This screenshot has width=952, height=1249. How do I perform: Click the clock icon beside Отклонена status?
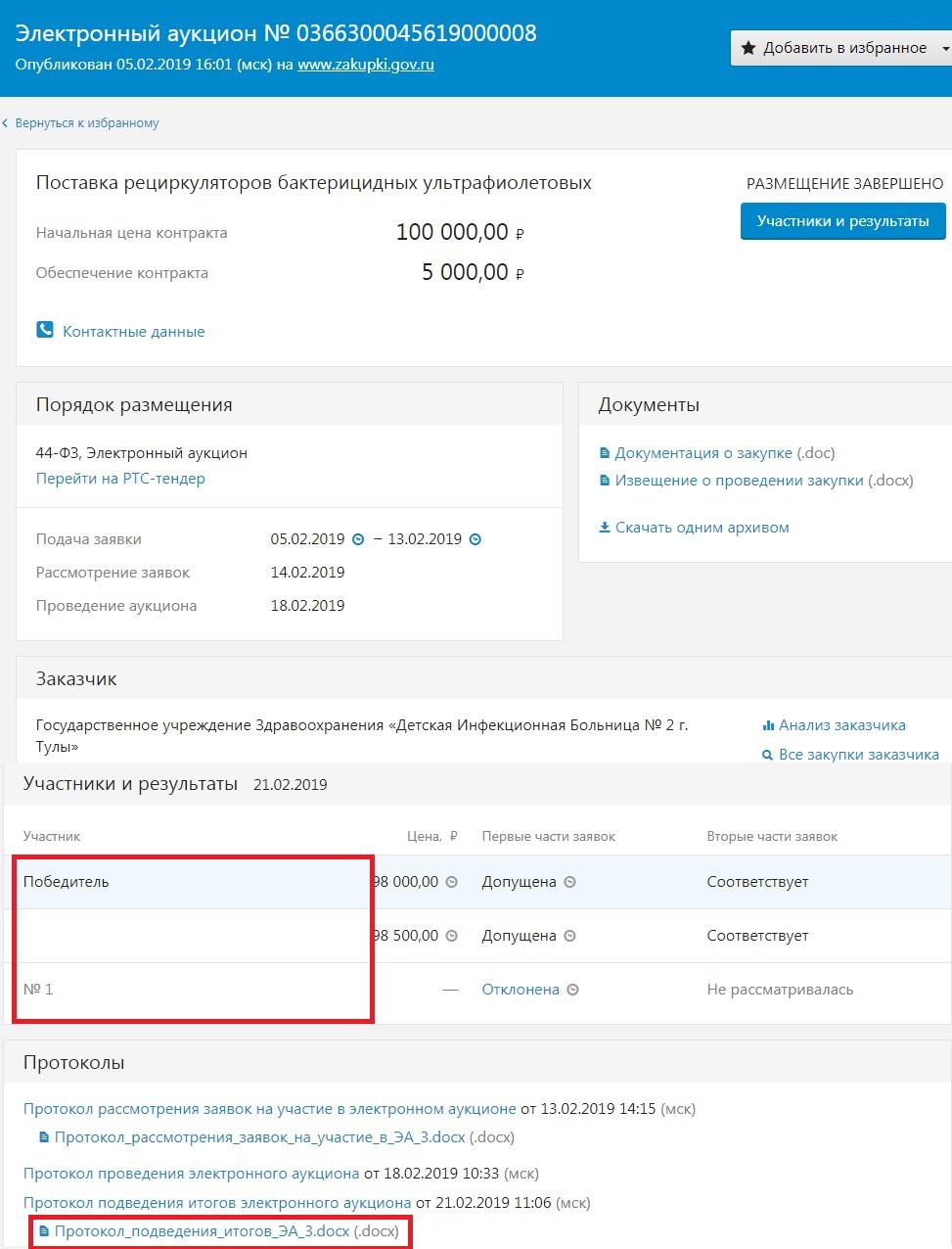pos(573,990)
